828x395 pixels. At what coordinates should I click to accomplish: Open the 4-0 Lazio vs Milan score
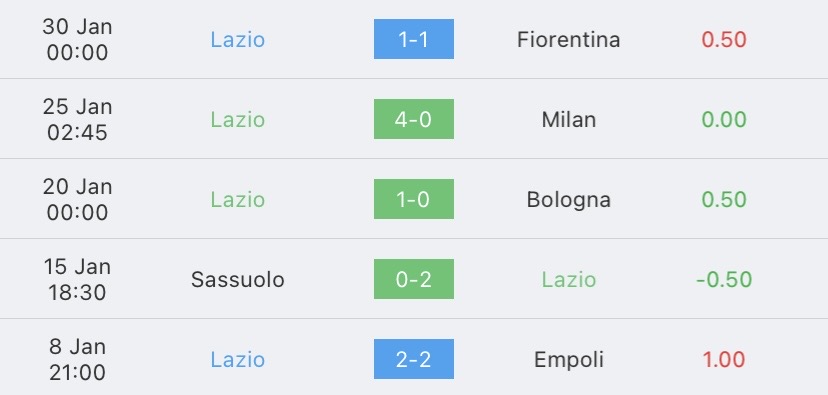pos(413,119)
